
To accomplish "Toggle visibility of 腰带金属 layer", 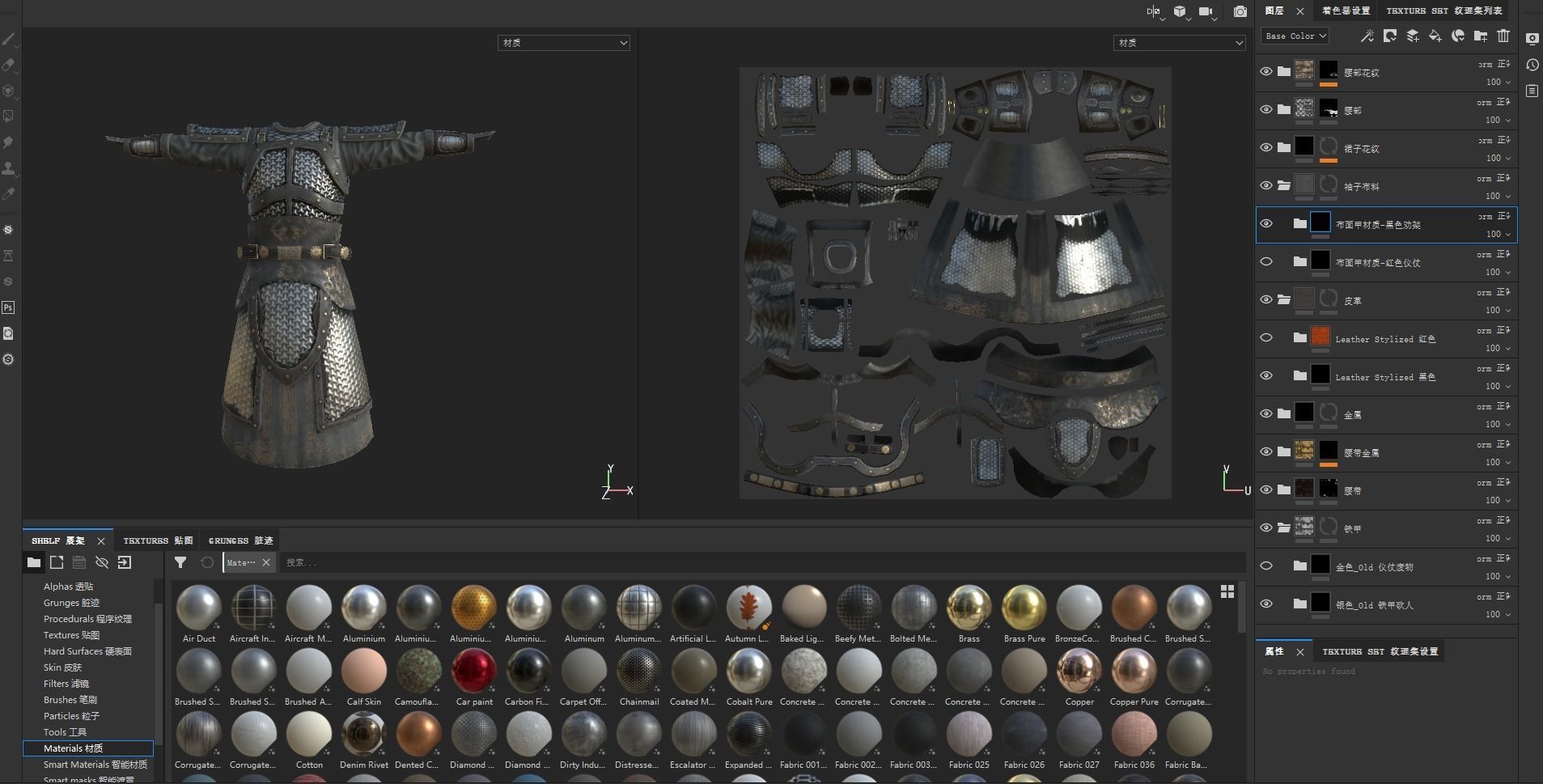I will 1266,451.
